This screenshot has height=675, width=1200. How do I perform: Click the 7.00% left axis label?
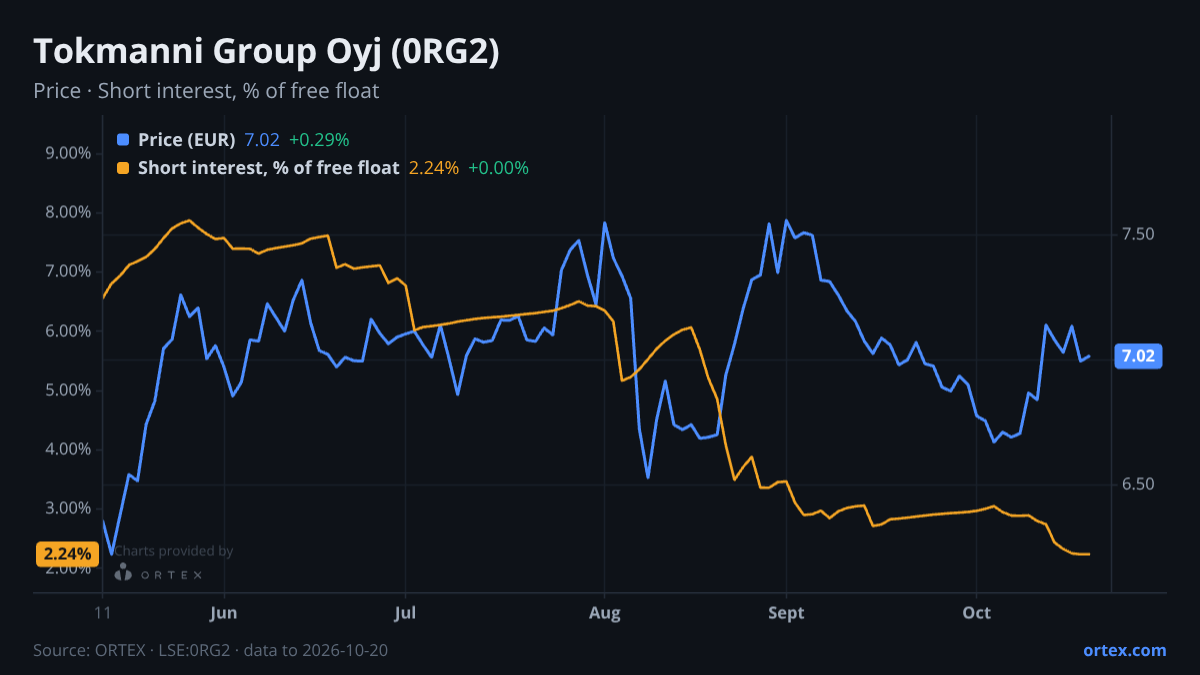69,271
